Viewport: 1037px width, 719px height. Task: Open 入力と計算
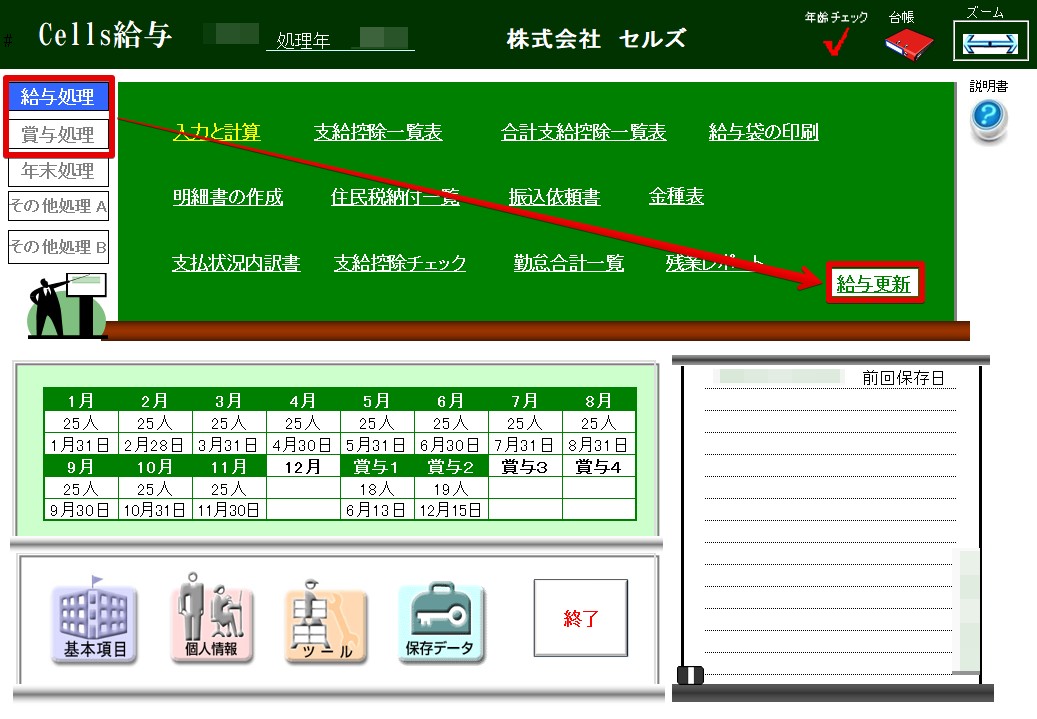pos(219,130)
